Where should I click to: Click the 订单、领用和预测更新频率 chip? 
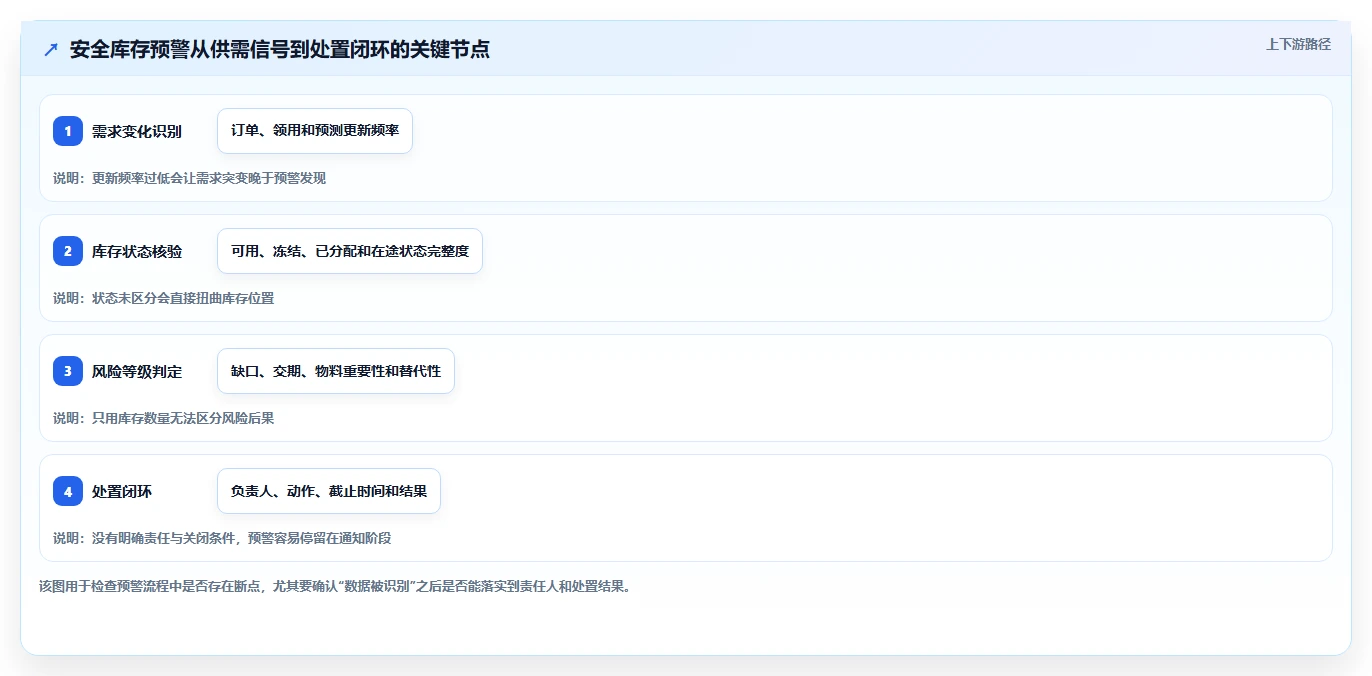click(x=315, y=131)
